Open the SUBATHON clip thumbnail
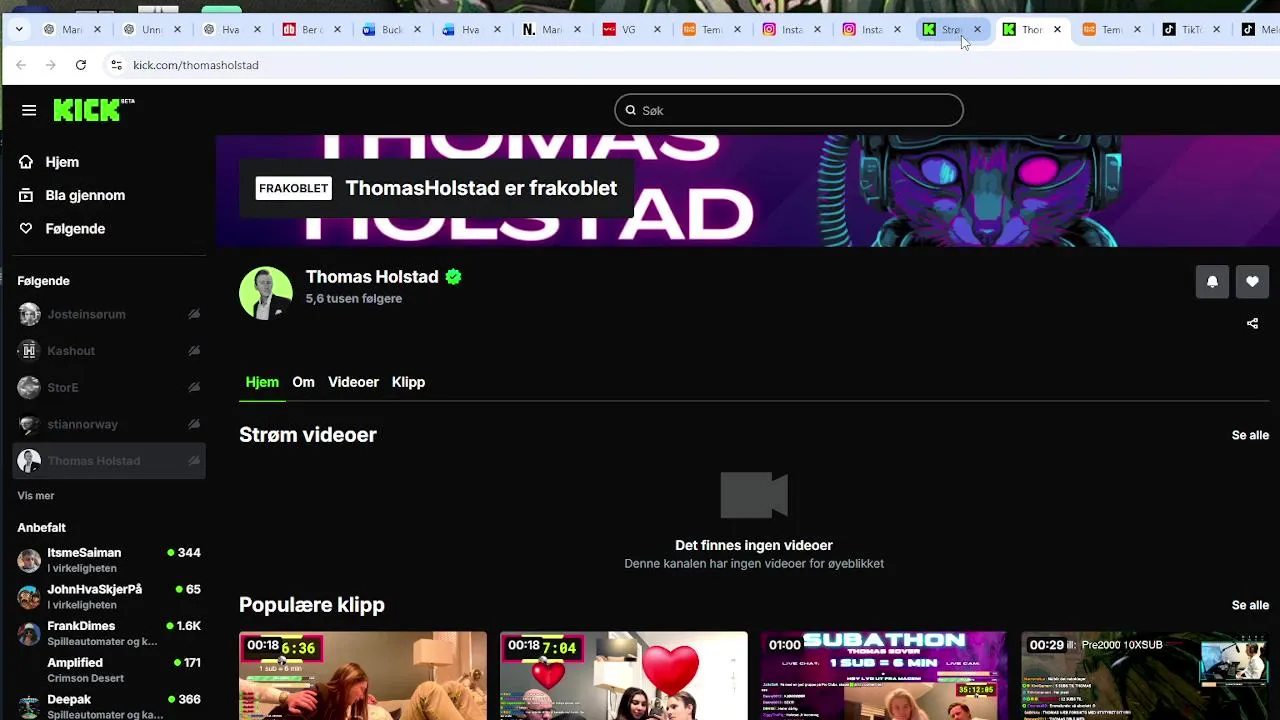1280x720 pixels. click(x=883, y=675)
